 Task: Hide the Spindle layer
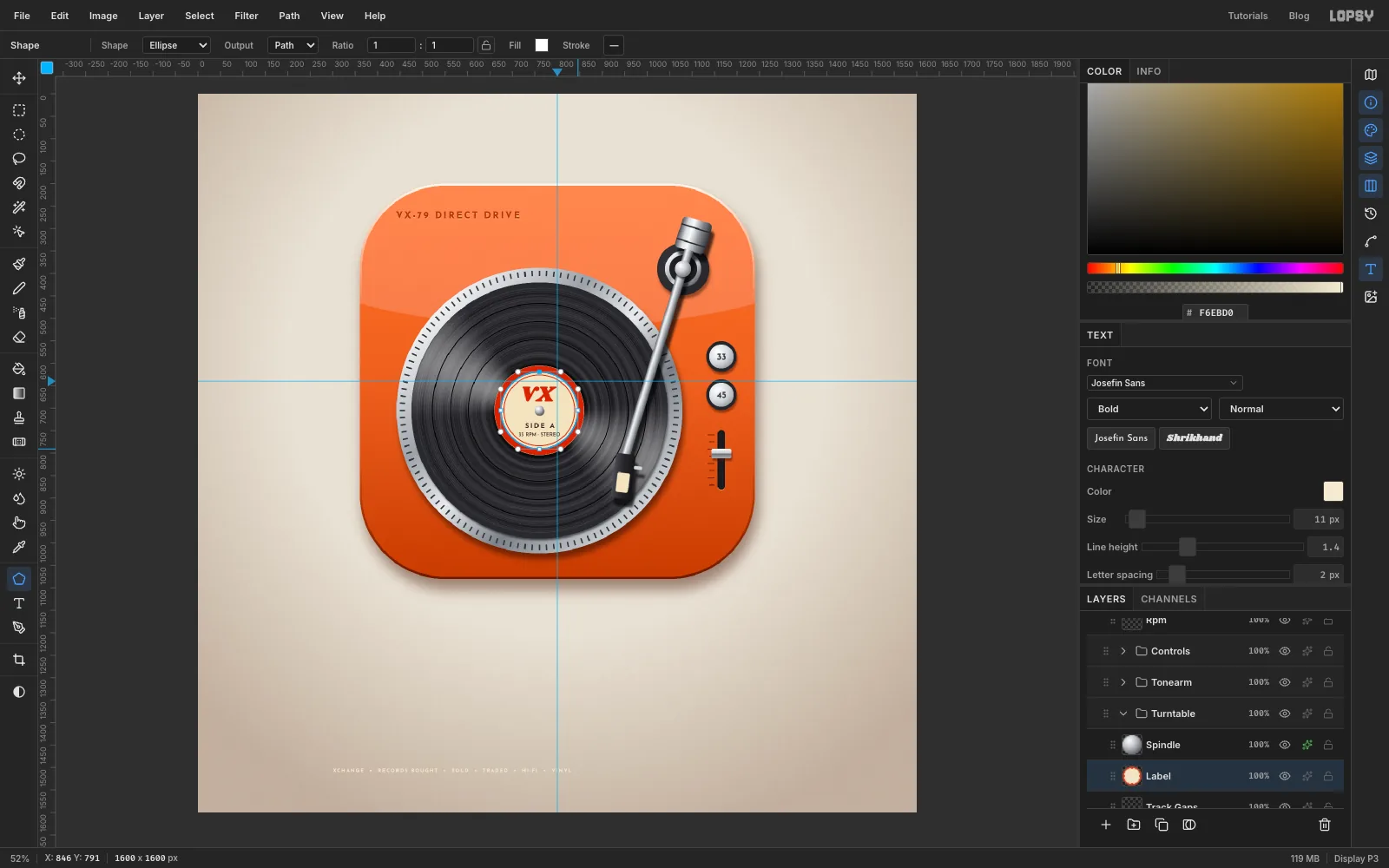pyautogui.click(x=1285, y=745)
